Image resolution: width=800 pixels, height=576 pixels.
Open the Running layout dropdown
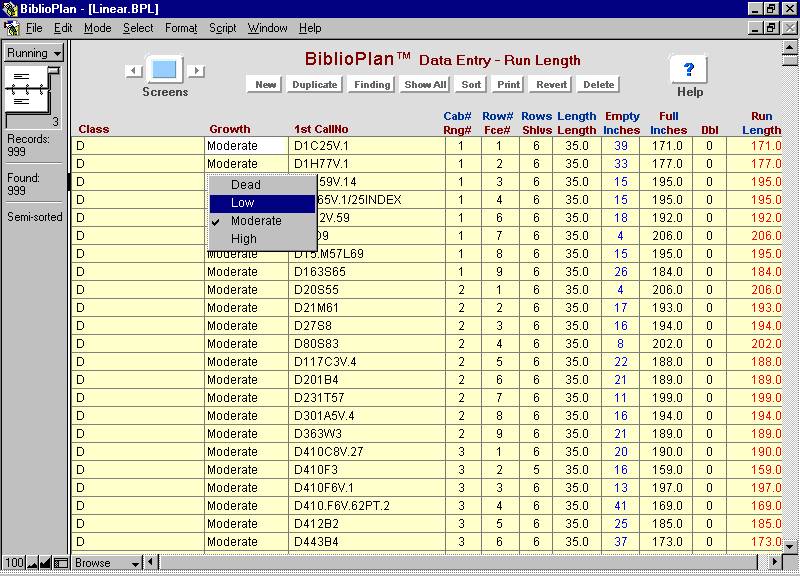34,53
